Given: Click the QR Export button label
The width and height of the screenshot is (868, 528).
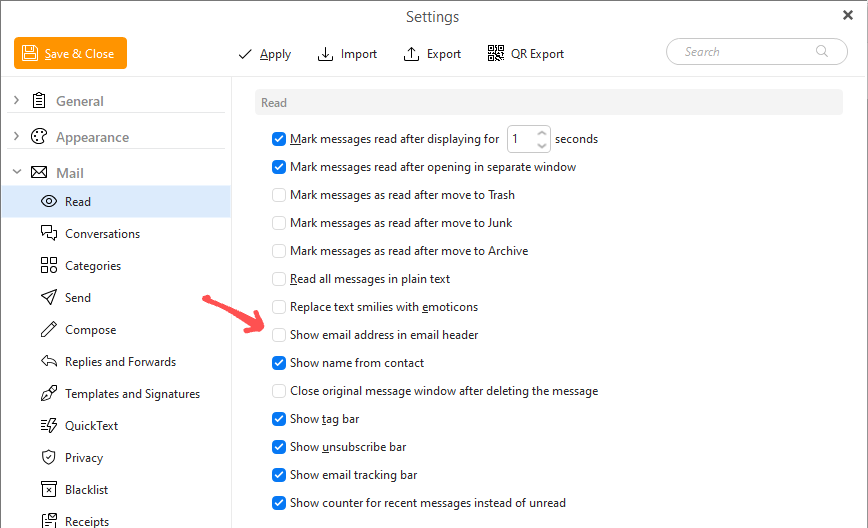Looking at the screenshot, I should (x=537, y=54).
